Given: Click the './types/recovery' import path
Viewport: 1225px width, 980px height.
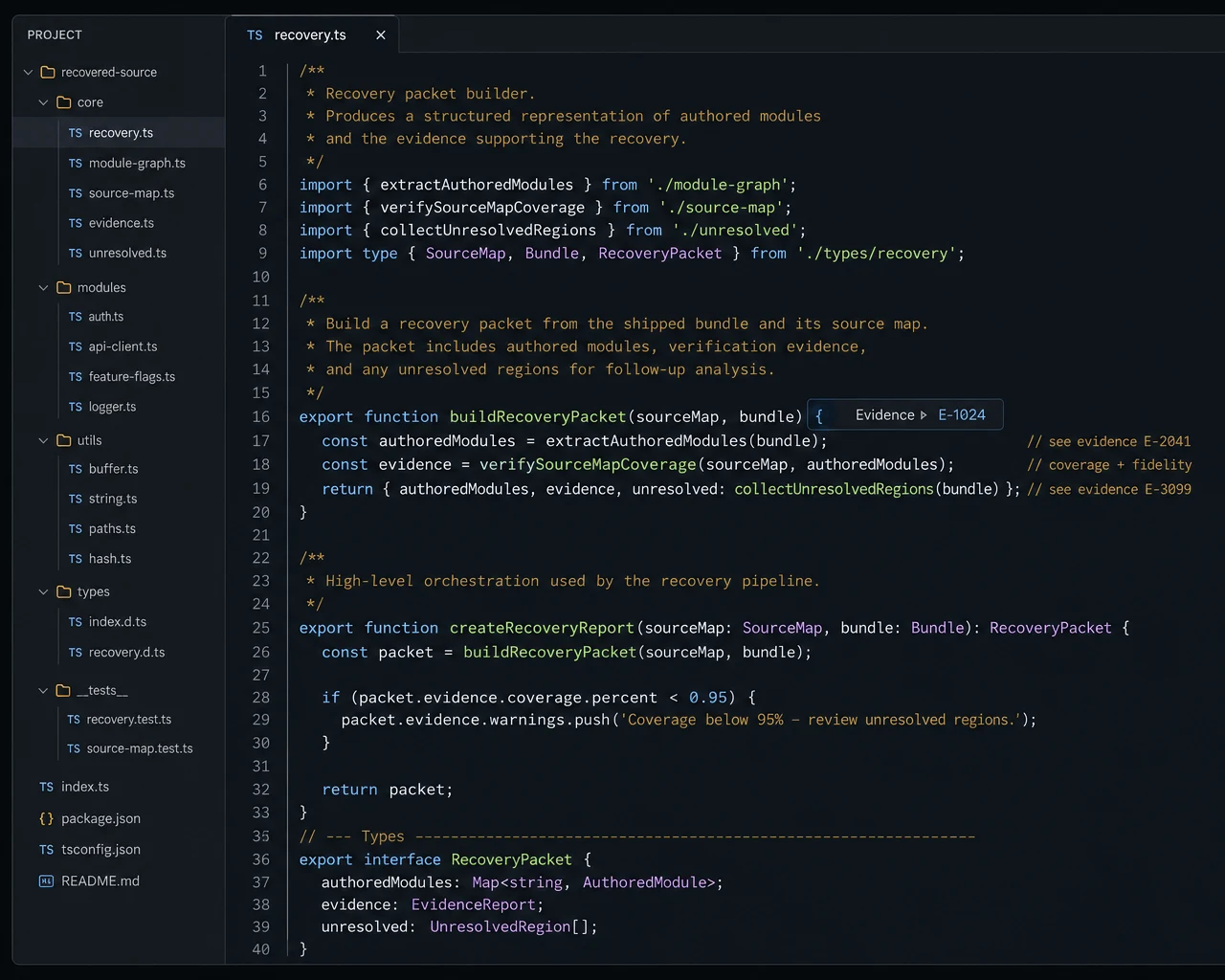Looking at the screenshot, I should [x=877, y=254].
